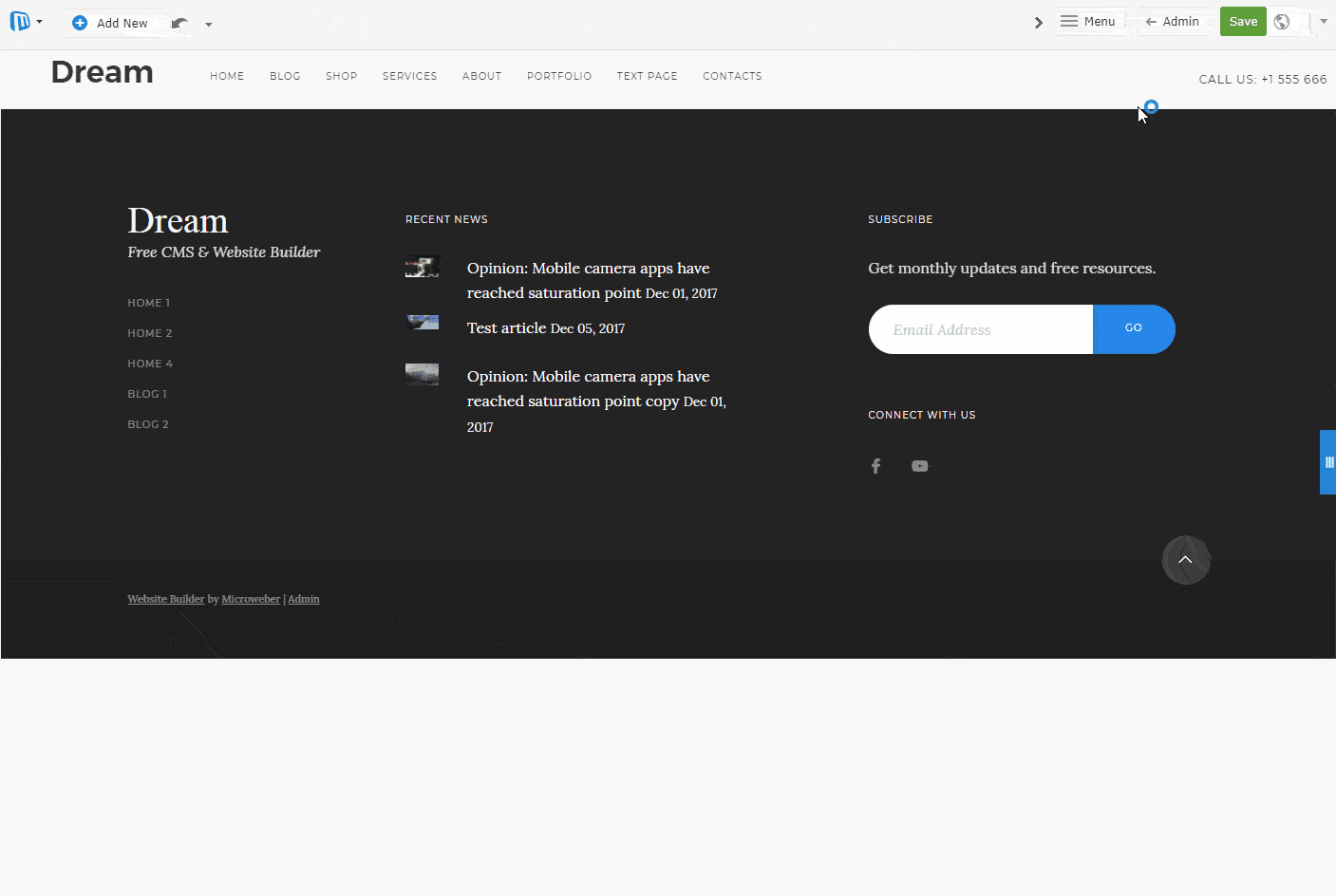
Task: Click the GO subscribe button
Action: click(1134, 329)
